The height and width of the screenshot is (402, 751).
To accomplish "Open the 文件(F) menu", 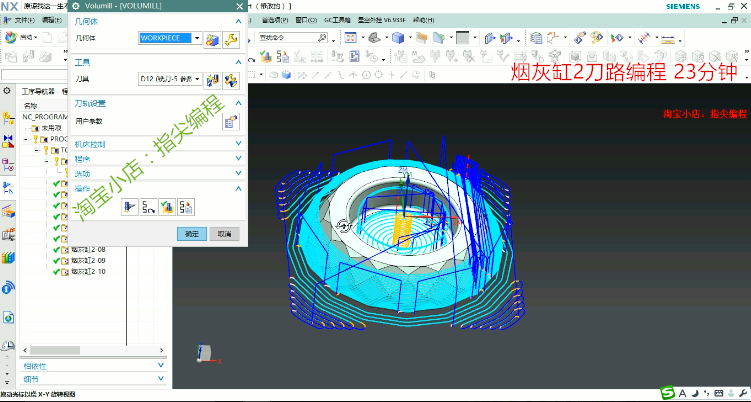I will 23,20.
